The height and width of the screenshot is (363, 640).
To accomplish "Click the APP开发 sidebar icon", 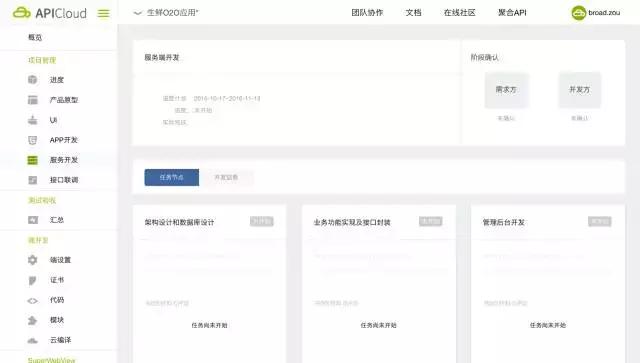I will click(33, 140).
